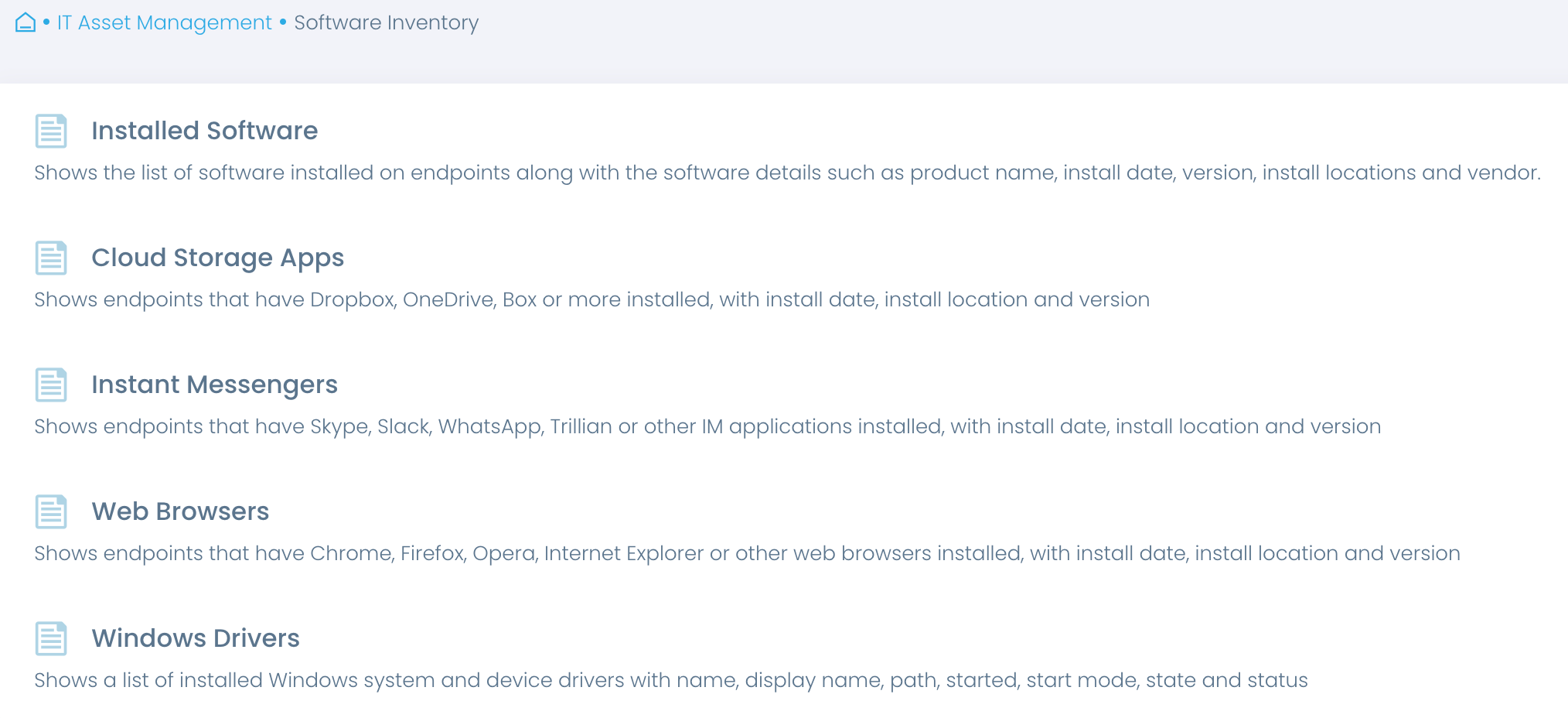Open the Installed Software report
The height and width of the screenshot is (718, 1568).
click(204, 131)
